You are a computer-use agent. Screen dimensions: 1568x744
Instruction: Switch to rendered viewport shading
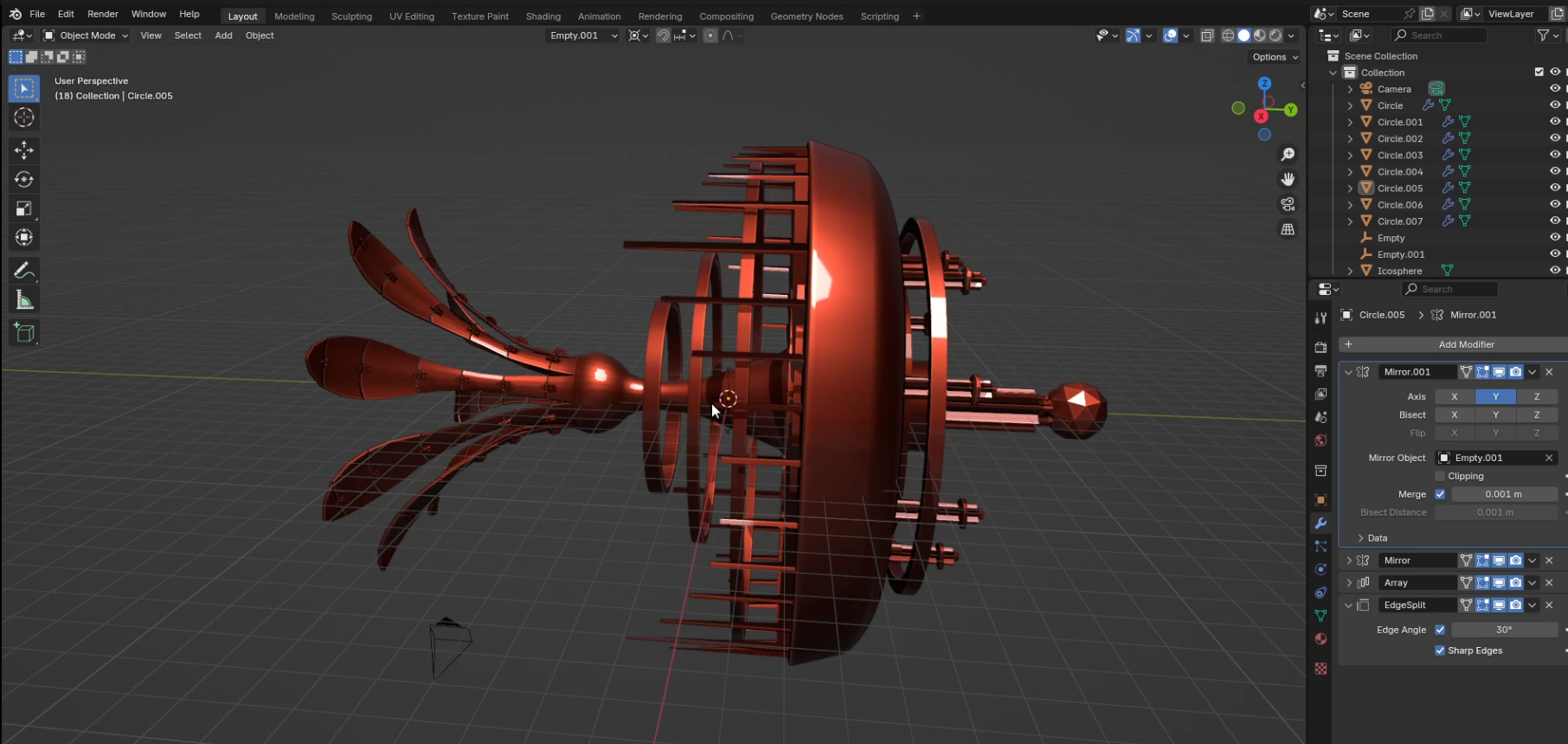coord(1276,35)
